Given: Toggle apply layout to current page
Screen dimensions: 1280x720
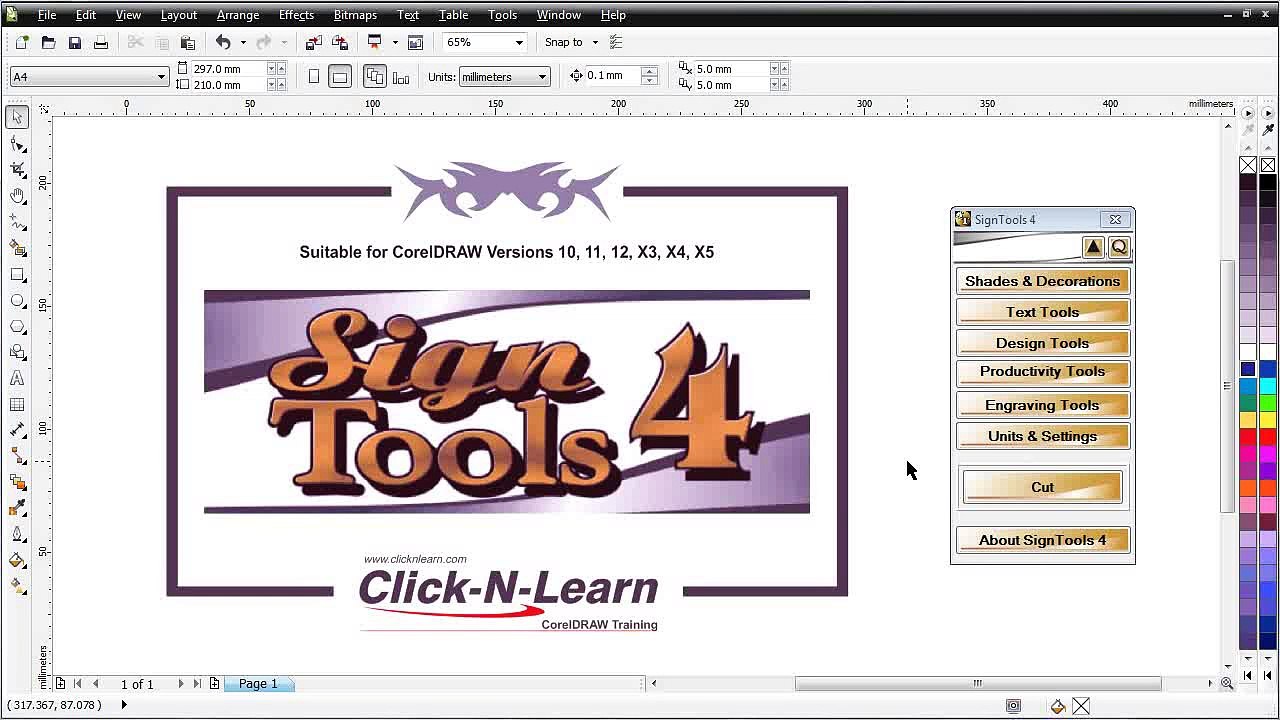Looking at the screenshot, I should pos(401,77).
